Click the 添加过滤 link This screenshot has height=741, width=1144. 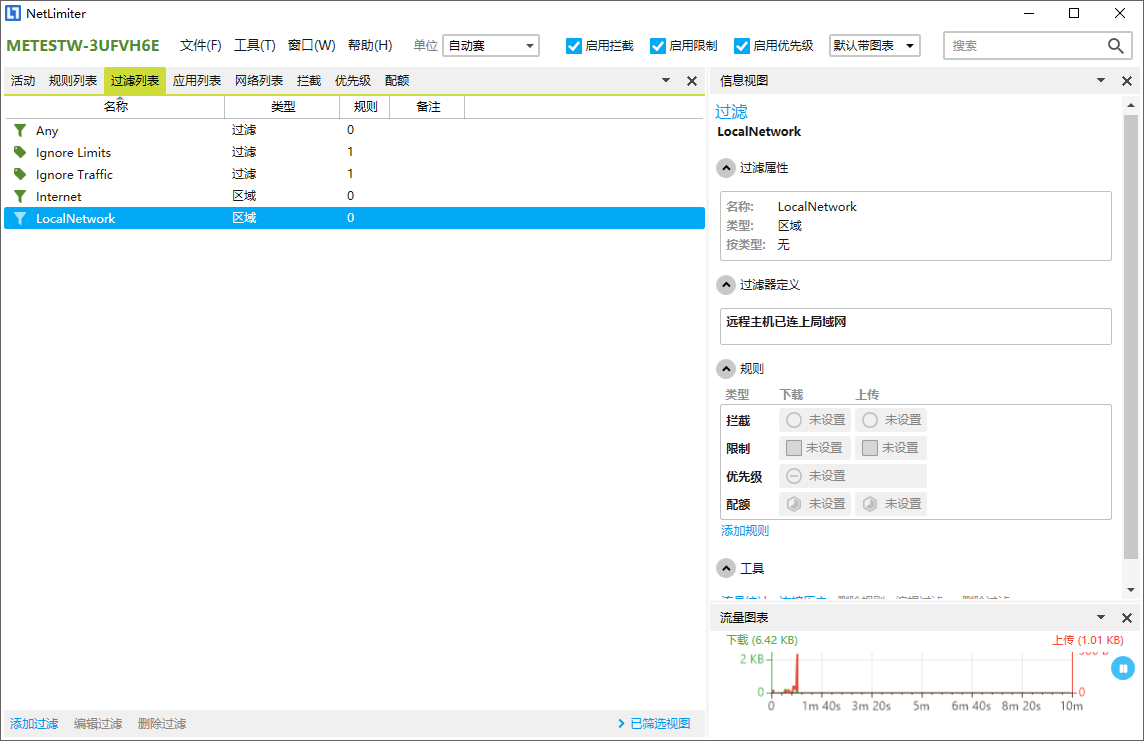point(34,723)
